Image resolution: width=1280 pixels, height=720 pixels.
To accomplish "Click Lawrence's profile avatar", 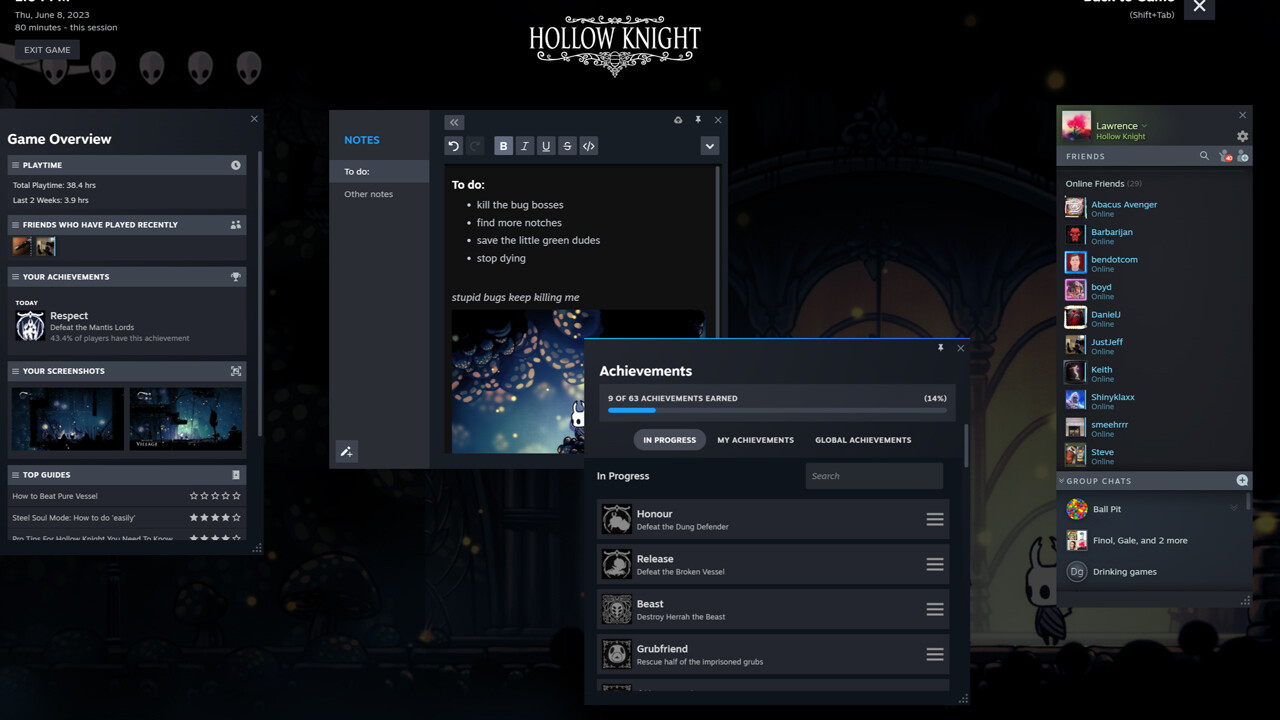I will [x=1076, y=126].
